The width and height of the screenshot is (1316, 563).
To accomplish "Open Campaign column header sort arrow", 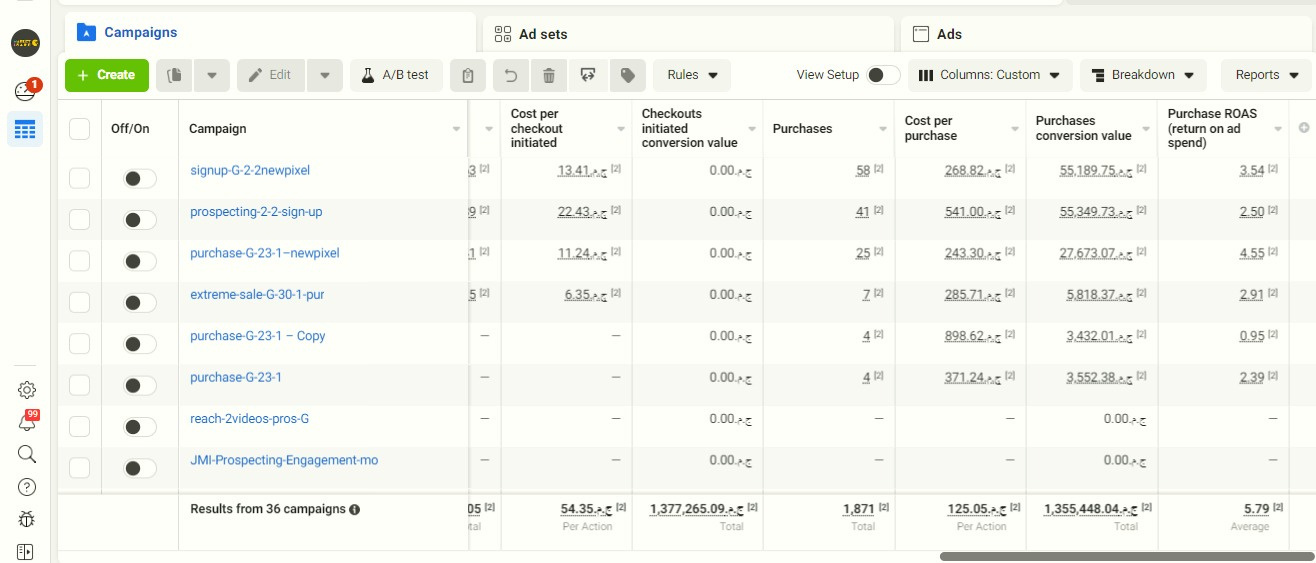I will pos(456,129).
